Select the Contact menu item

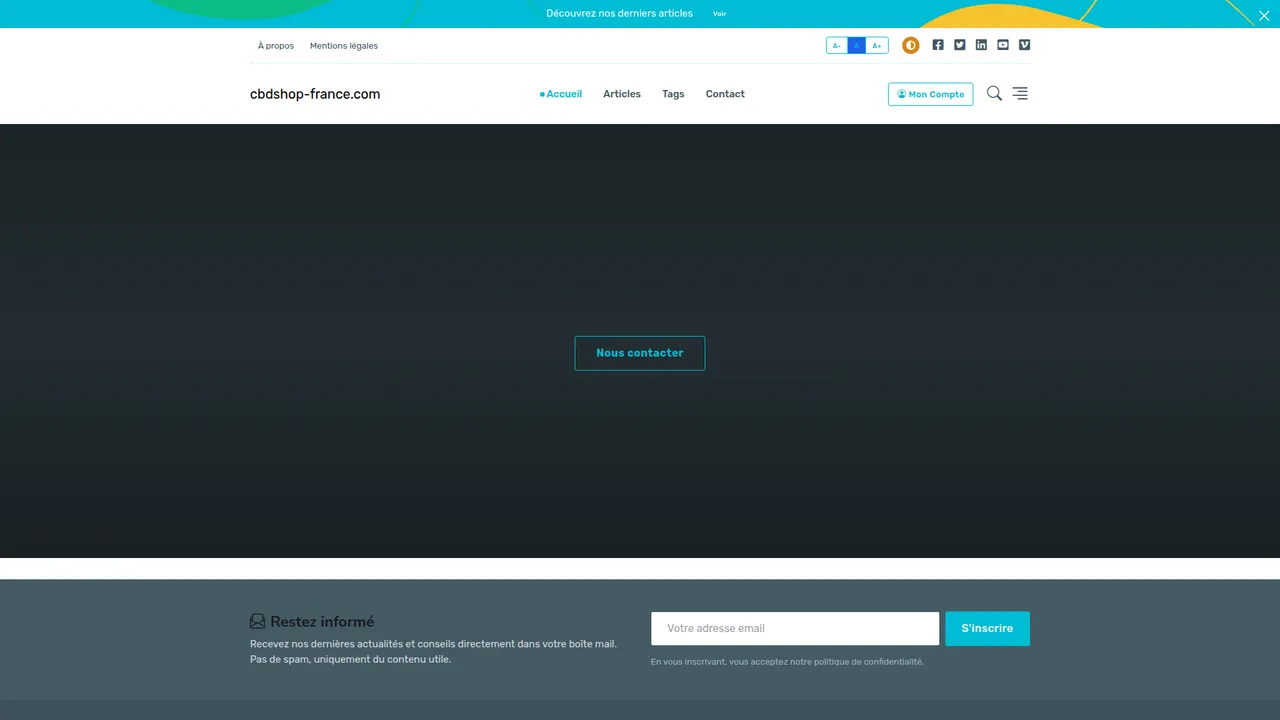coord(725,94)
